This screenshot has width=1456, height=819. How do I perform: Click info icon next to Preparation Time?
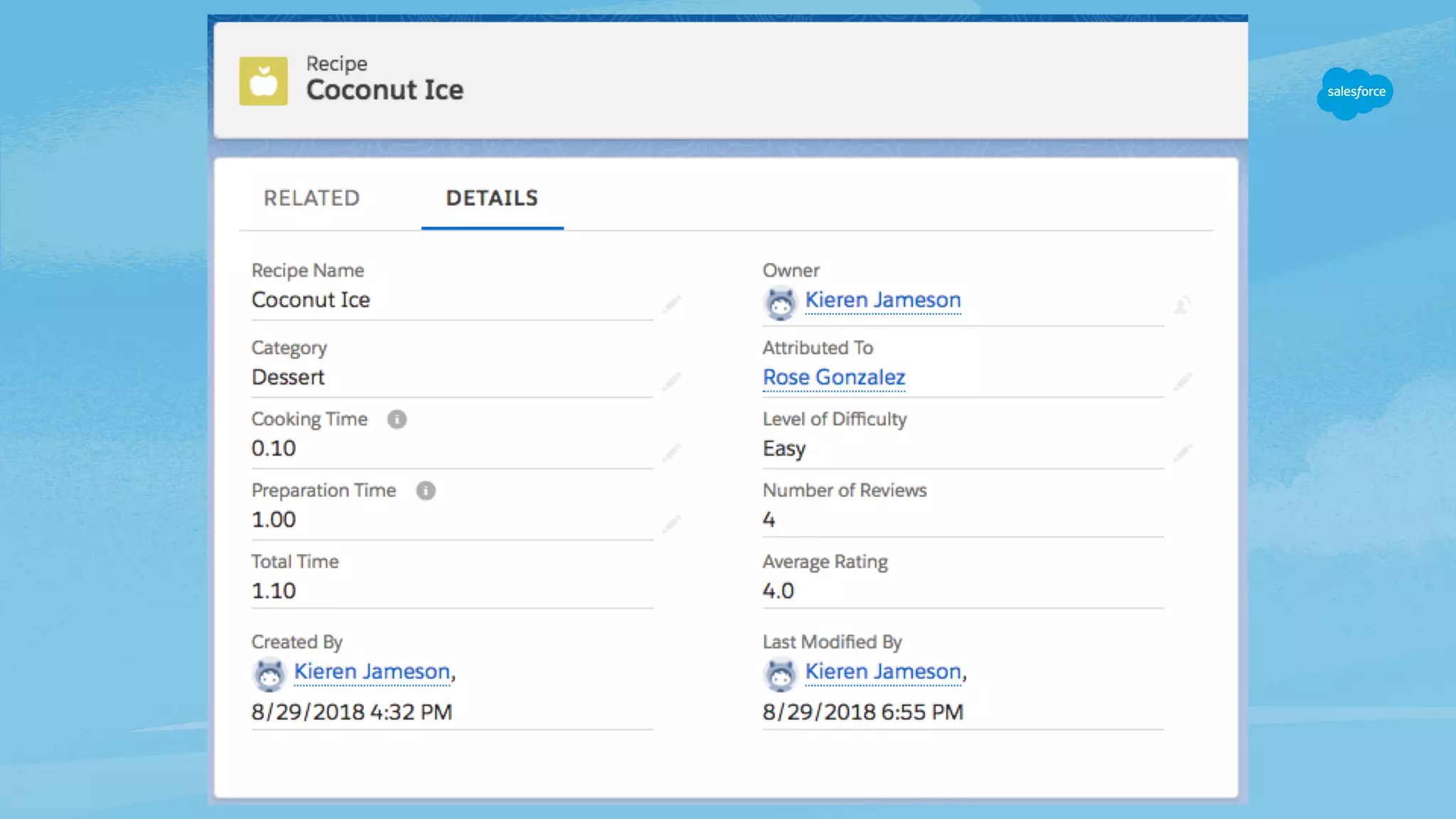click(x=425, y=491)
